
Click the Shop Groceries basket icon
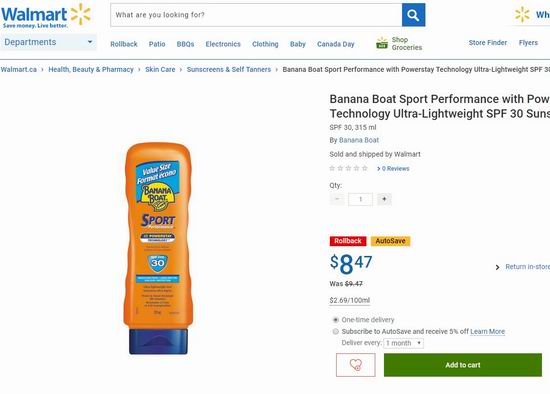382,43
